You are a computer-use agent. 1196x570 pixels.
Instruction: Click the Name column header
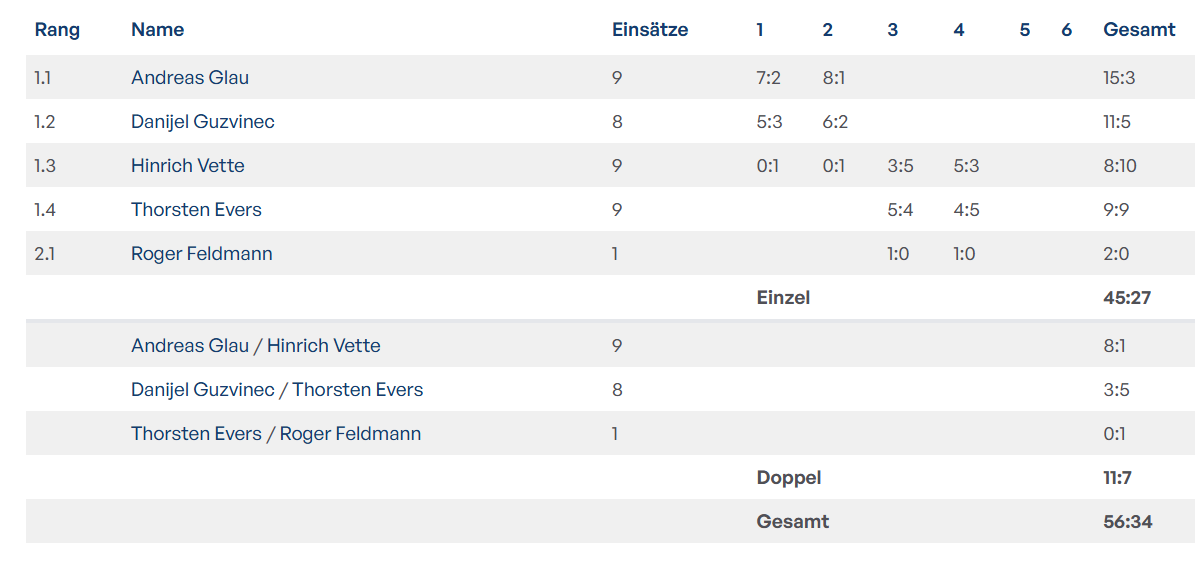[x=157, y=30]
